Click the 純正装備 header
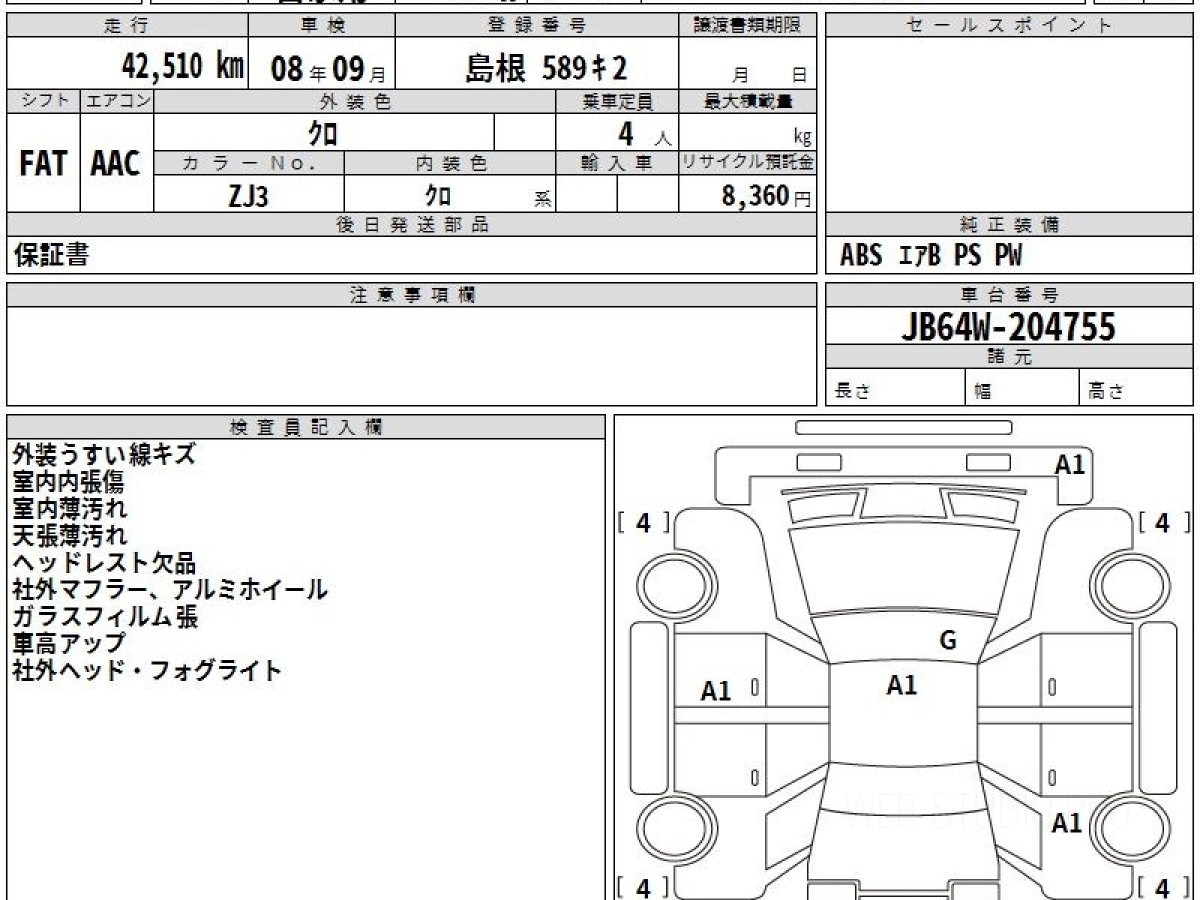The height and width of the screenshot is (900, 1200). (1009, 225)
